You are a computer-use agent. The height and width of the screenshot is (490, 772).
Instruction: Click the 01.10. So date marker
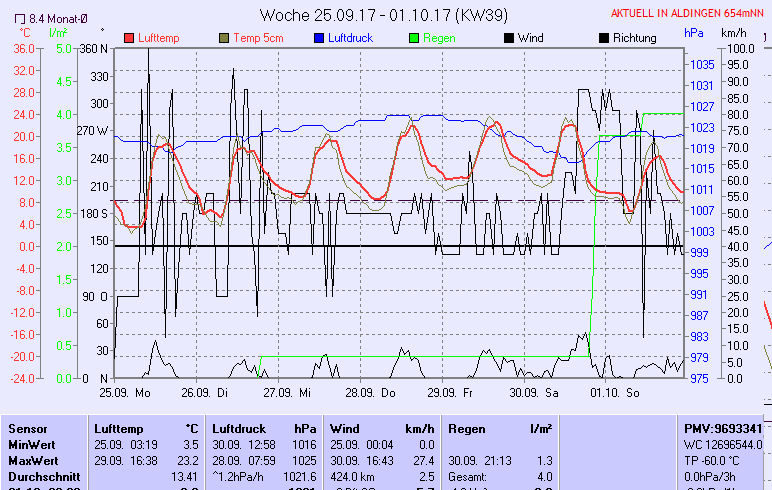tap(615, 393)
